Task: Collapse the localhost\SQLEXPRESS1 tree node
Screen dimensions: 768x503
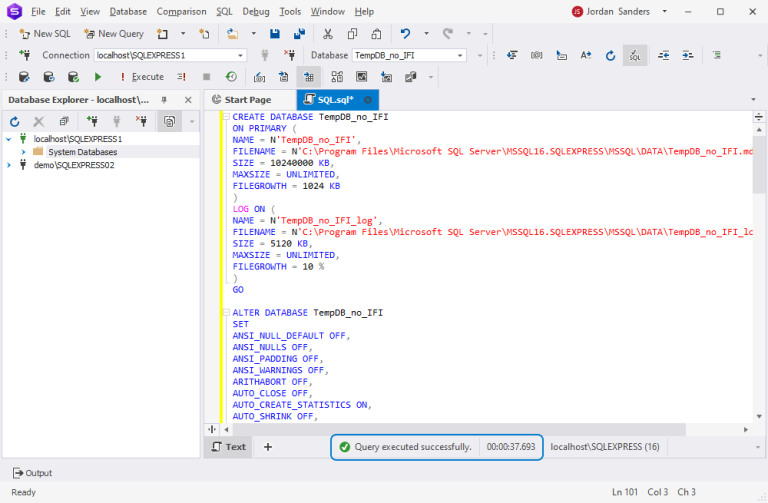Action: (x=9, y=139)
